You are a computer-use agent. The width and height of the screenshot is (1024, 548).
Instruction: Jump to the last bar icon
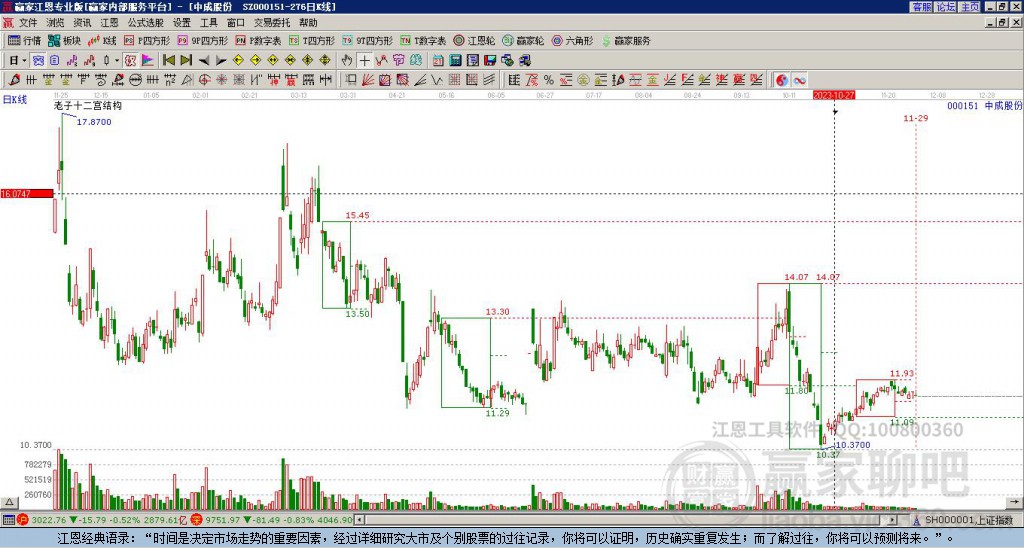coord(185,61)
